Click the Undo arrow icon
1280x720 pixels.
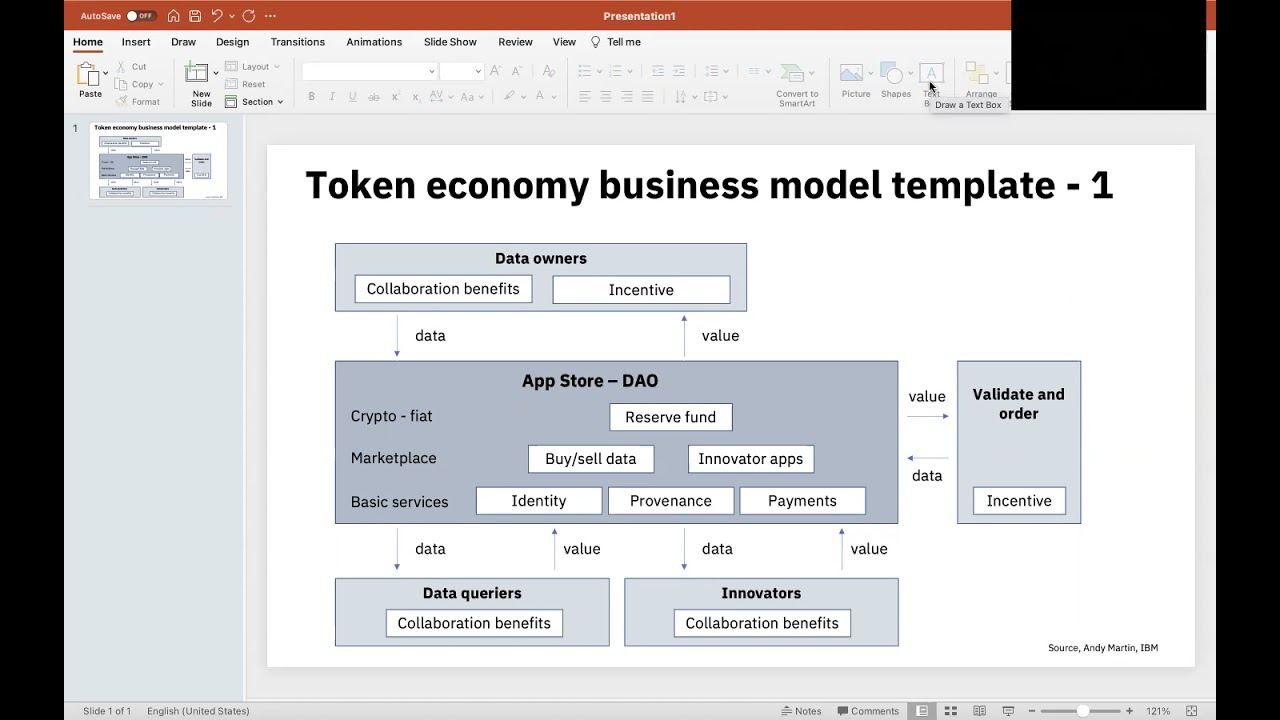click(x=217, y=16)
